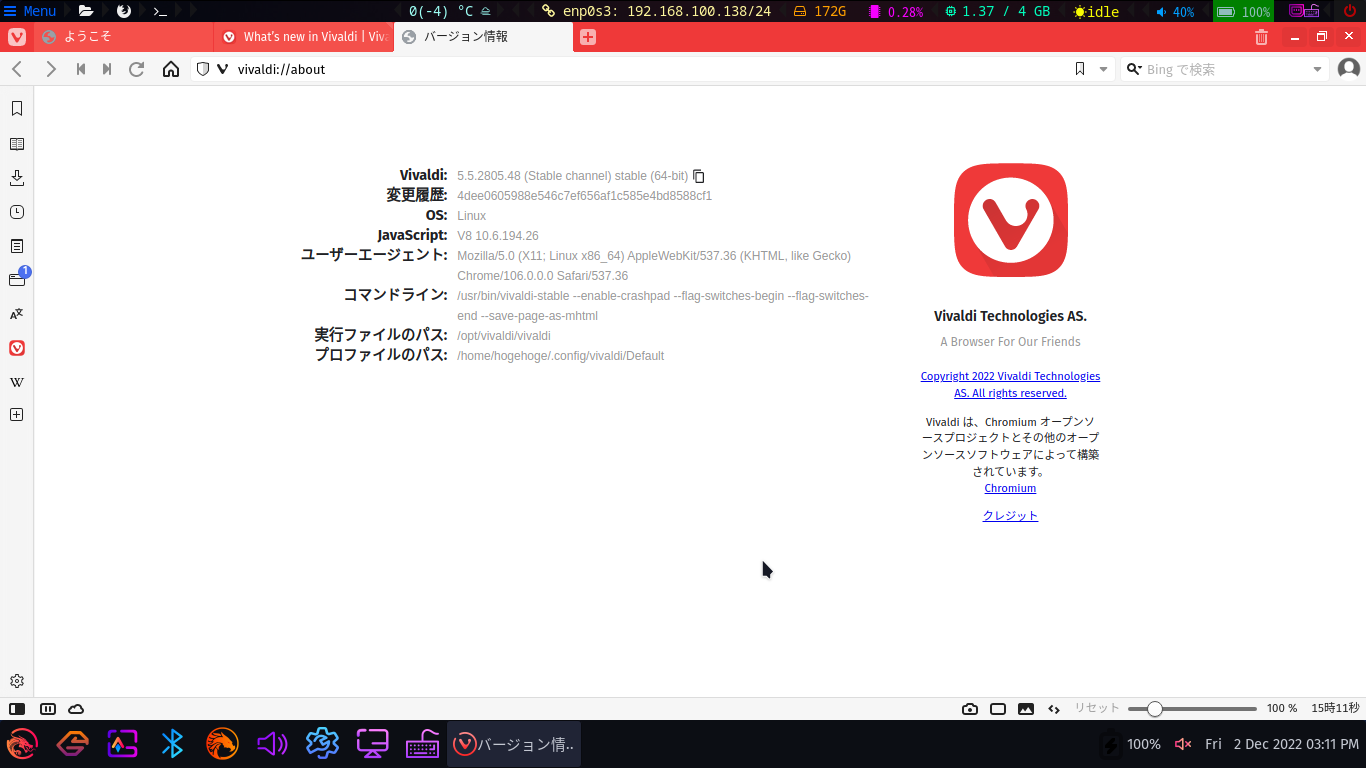Open the tracker blocker shield icon
The height and width of the screenshot is (768, 1366).
pos(202,69)
